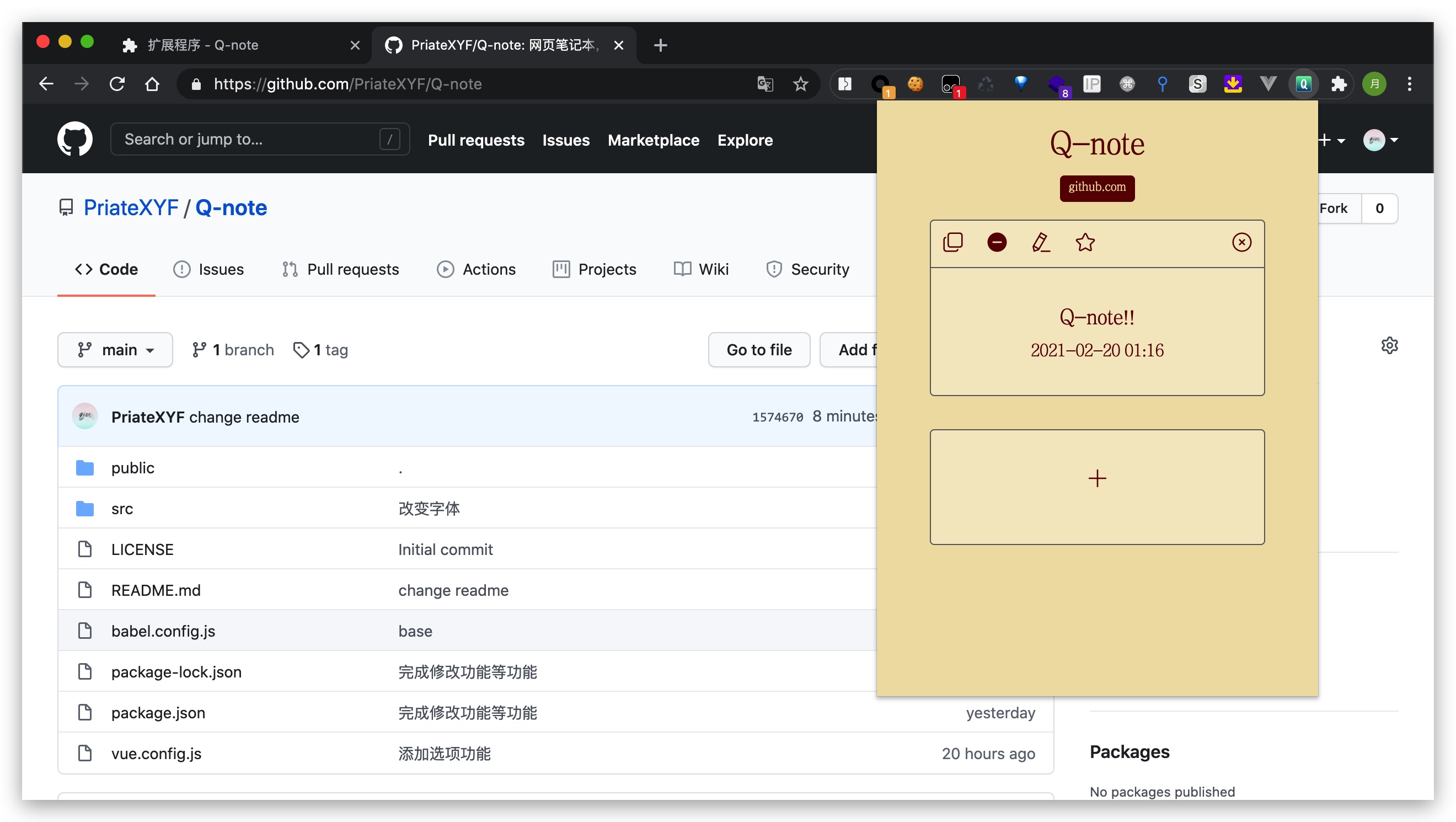Open the Issues tab
Viewport: 1456px width, 822px height.
click(x=208, y=269)
